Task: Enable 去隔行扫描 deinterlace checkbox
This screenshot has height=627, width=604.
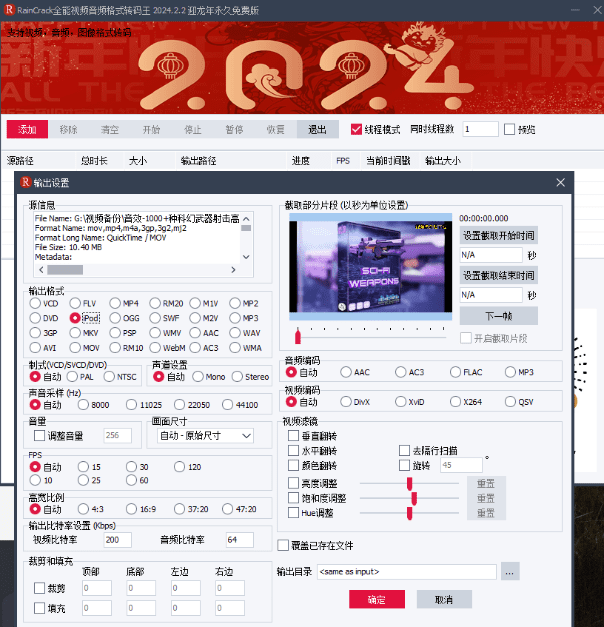Action: click(x=404, y=451)
